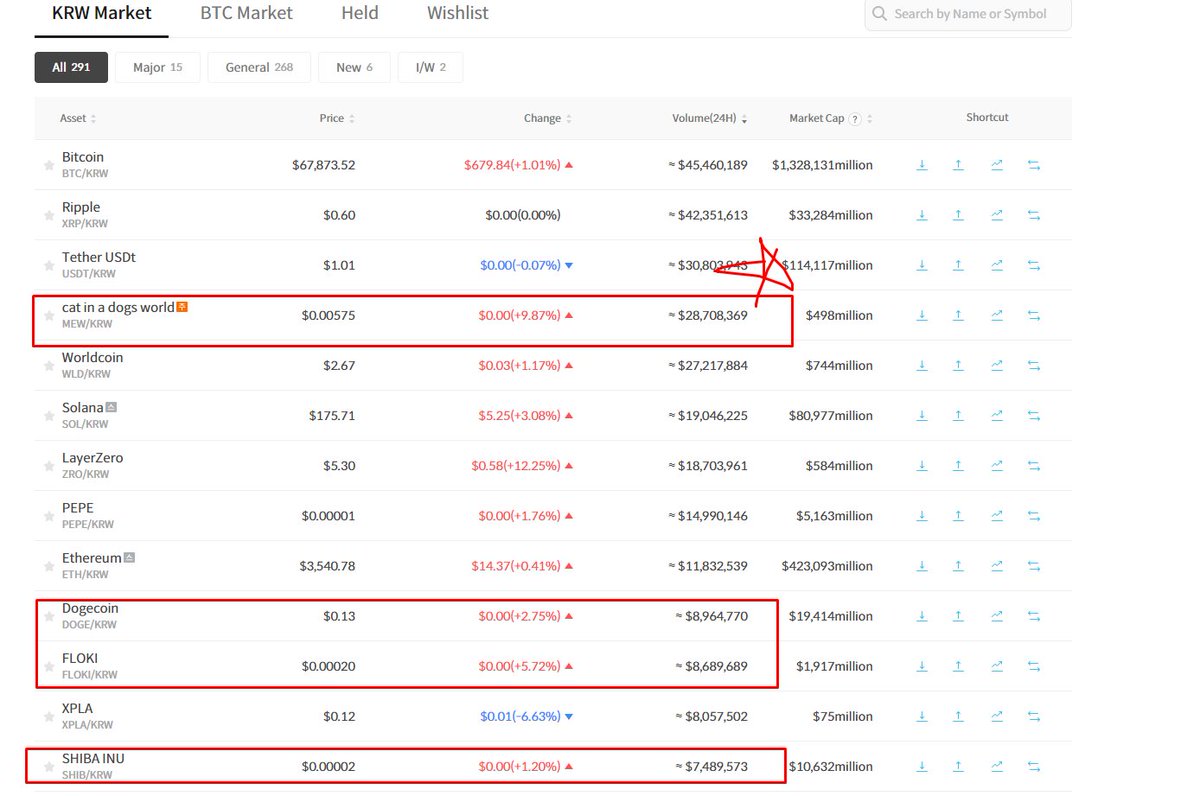The height and width of the screenshot is (796, 1200).
Task: Open the chart icon for Solana
Action: [997, 415]
